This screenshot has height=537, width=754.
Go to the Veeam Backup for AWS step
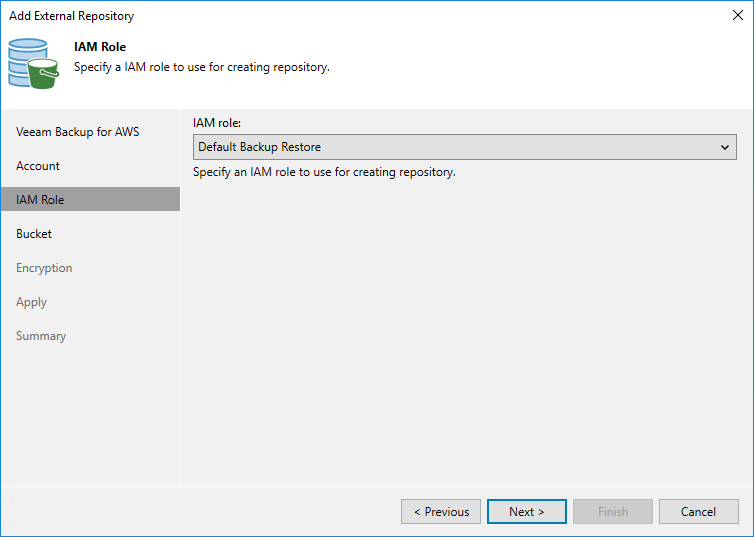tap(77, 132)
